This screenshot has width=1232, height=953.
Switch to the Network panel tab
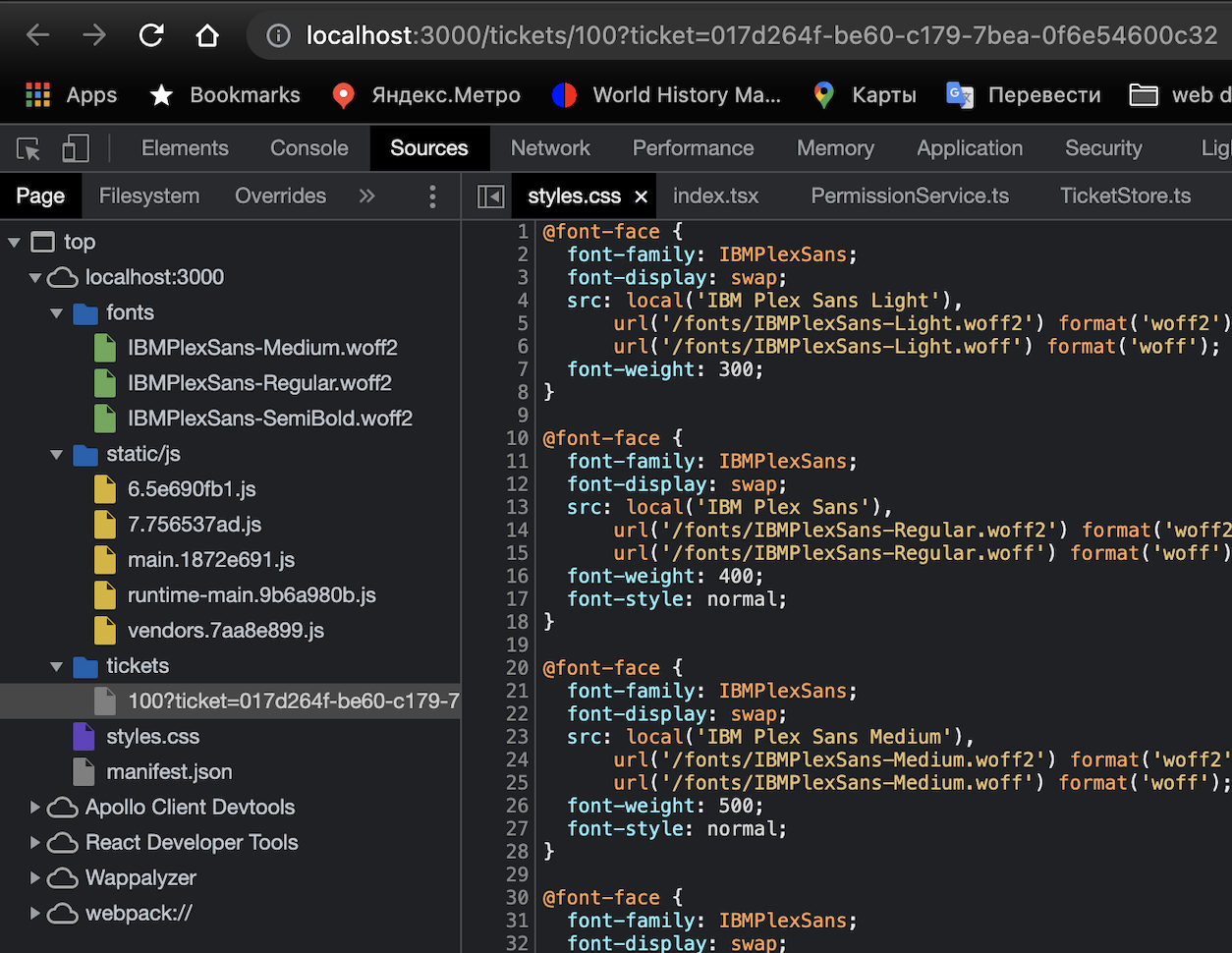click(x=550, y=148)
